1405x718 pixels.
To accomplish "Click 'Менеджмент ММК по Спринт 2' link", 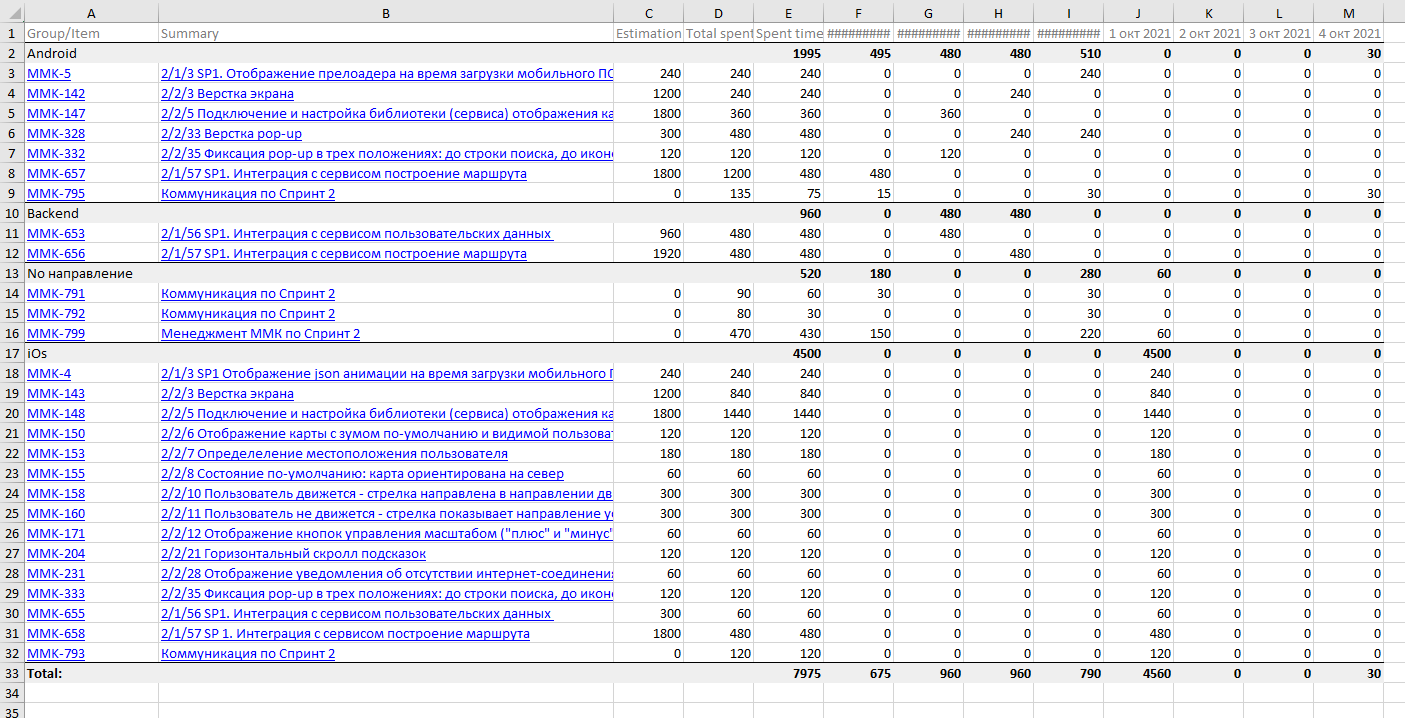I will tap(260, 333).
